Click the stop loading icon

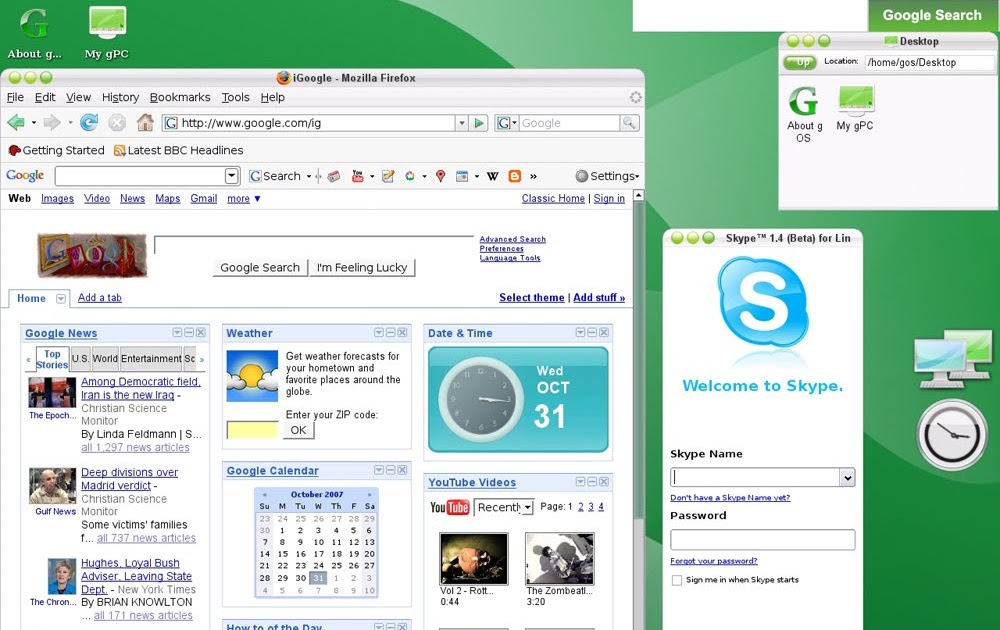pyautogui.click(x=117, y=122)
